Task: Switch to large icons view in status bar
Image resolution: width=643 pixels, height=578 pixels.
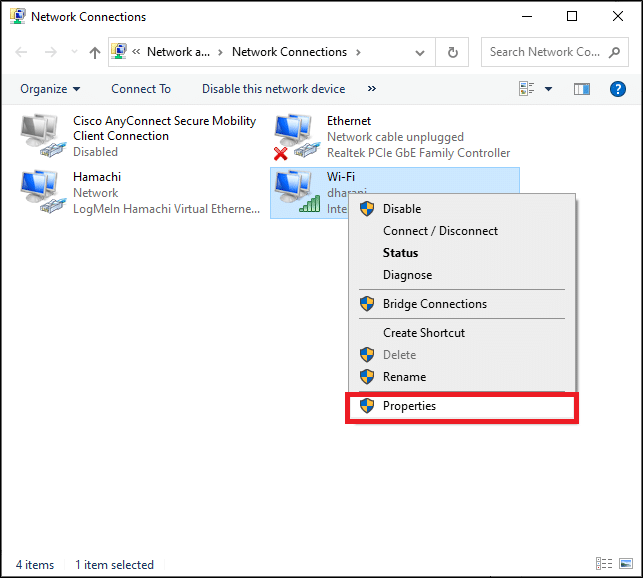Action: click(x=624, y=565)
